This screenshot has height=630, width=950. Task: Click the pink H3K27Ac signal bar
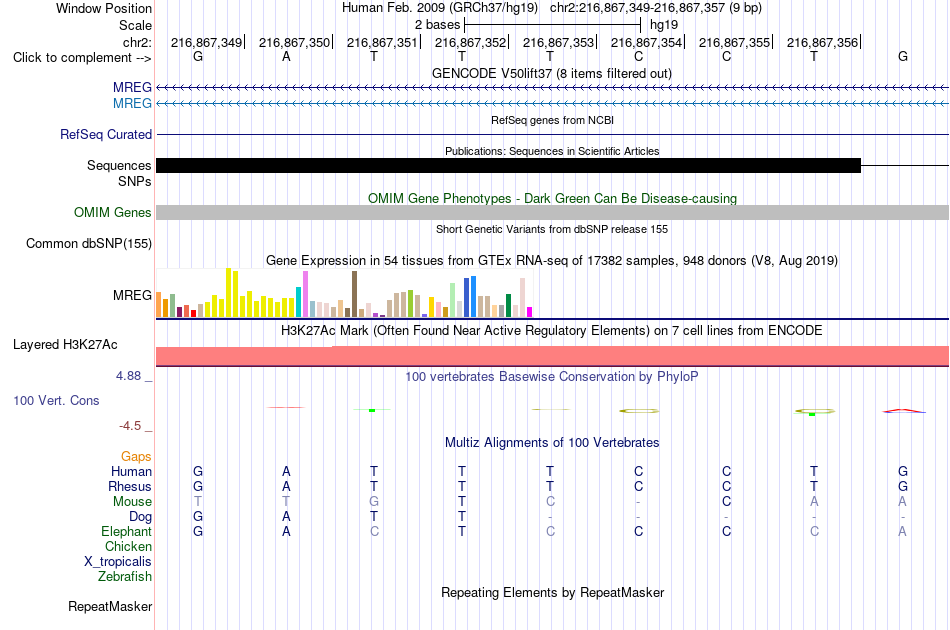[553, 356]
